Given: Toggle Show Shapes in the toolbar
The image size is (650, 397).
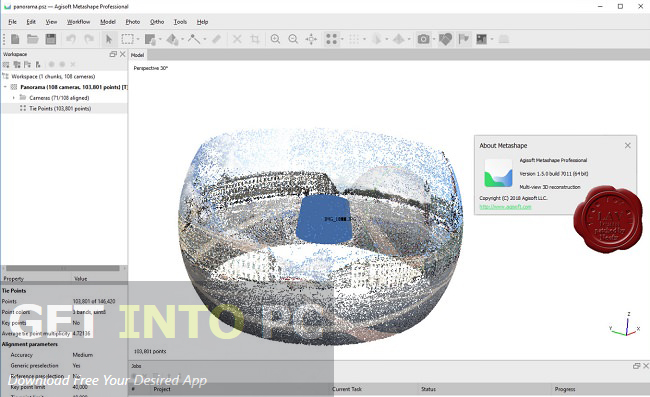Looking at the screenshot, I should tap(445, 39).
